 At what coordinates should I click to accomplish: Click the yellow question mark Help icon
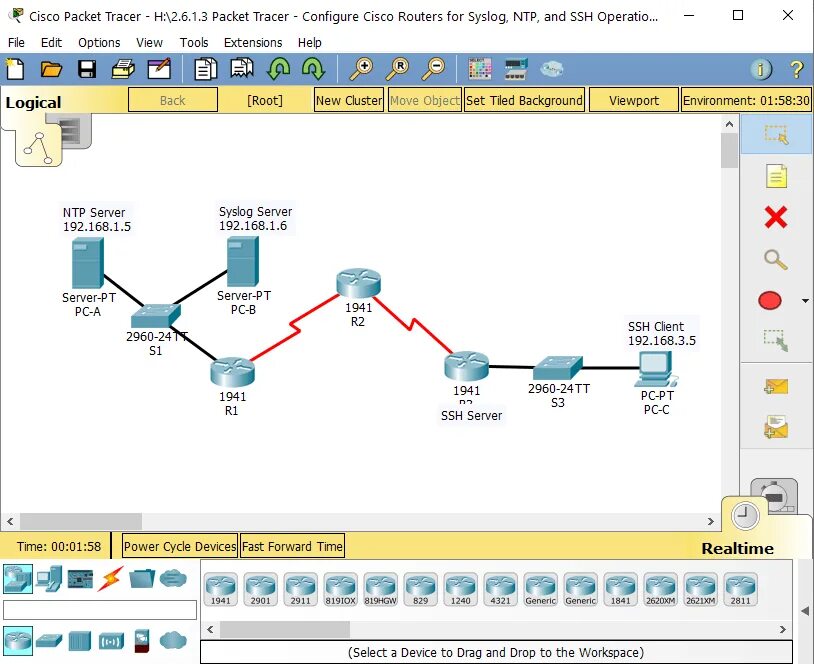[796, 69]
